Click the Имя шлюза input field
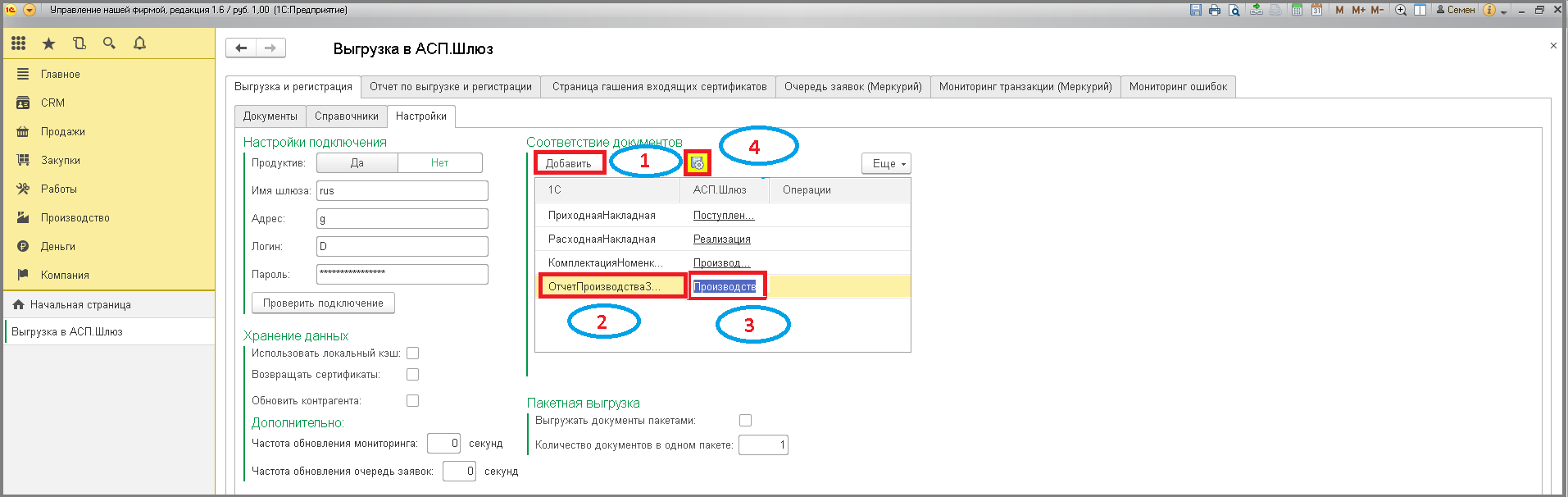 [402, 190]
